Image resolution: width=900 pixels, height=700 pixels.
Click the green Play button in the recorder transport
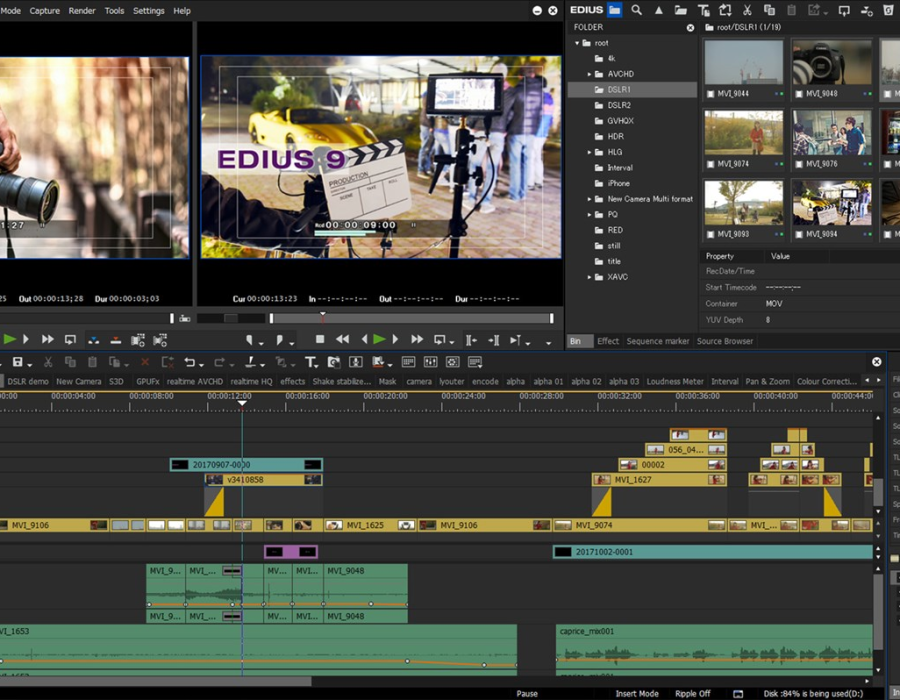coord(379,339)
